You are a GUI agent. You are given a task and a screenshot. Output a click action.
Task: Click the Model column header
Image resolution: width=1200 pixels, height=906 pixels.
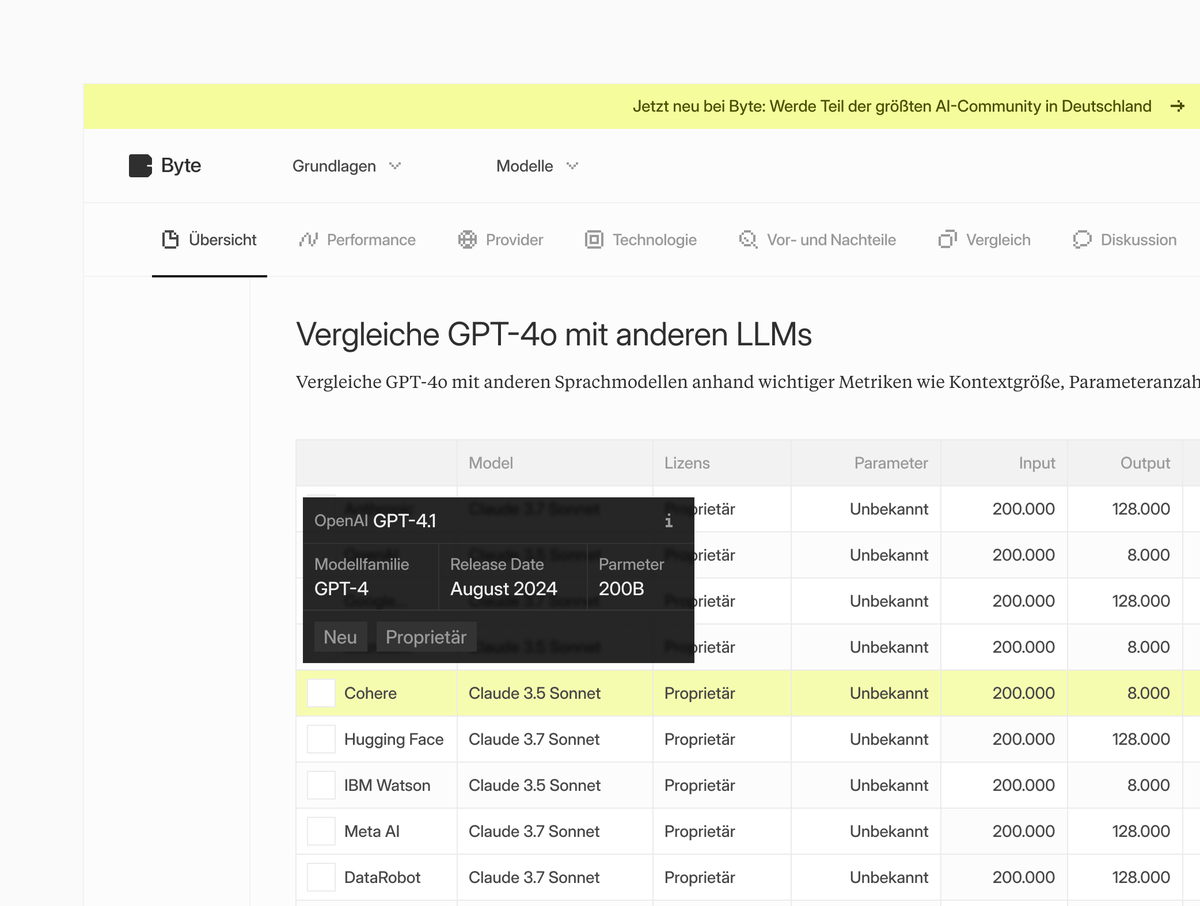pyautogui.click(x=491, y=463)
